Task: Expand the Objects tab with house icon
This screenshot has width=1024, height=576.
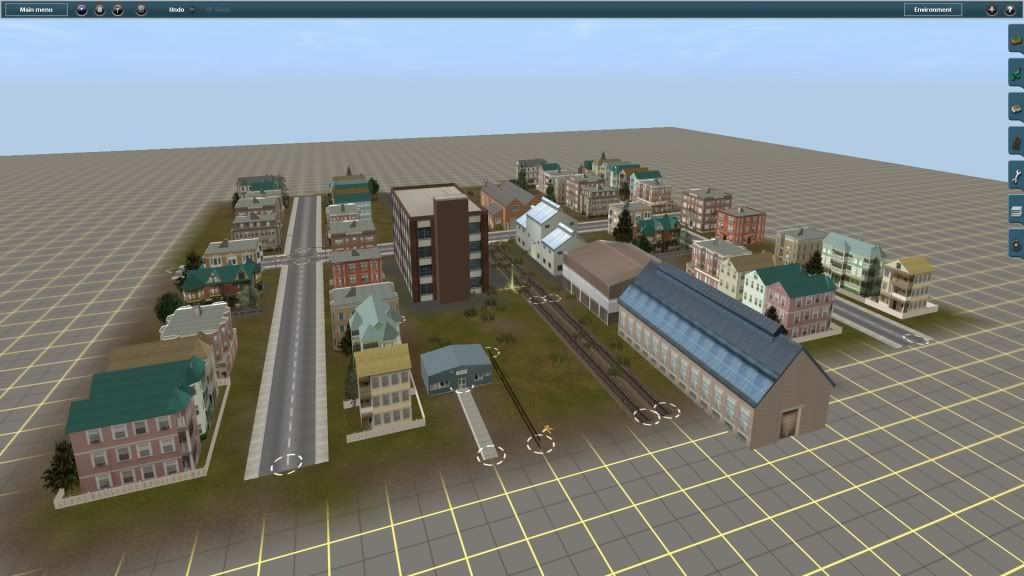Action: coord(1016,107)
